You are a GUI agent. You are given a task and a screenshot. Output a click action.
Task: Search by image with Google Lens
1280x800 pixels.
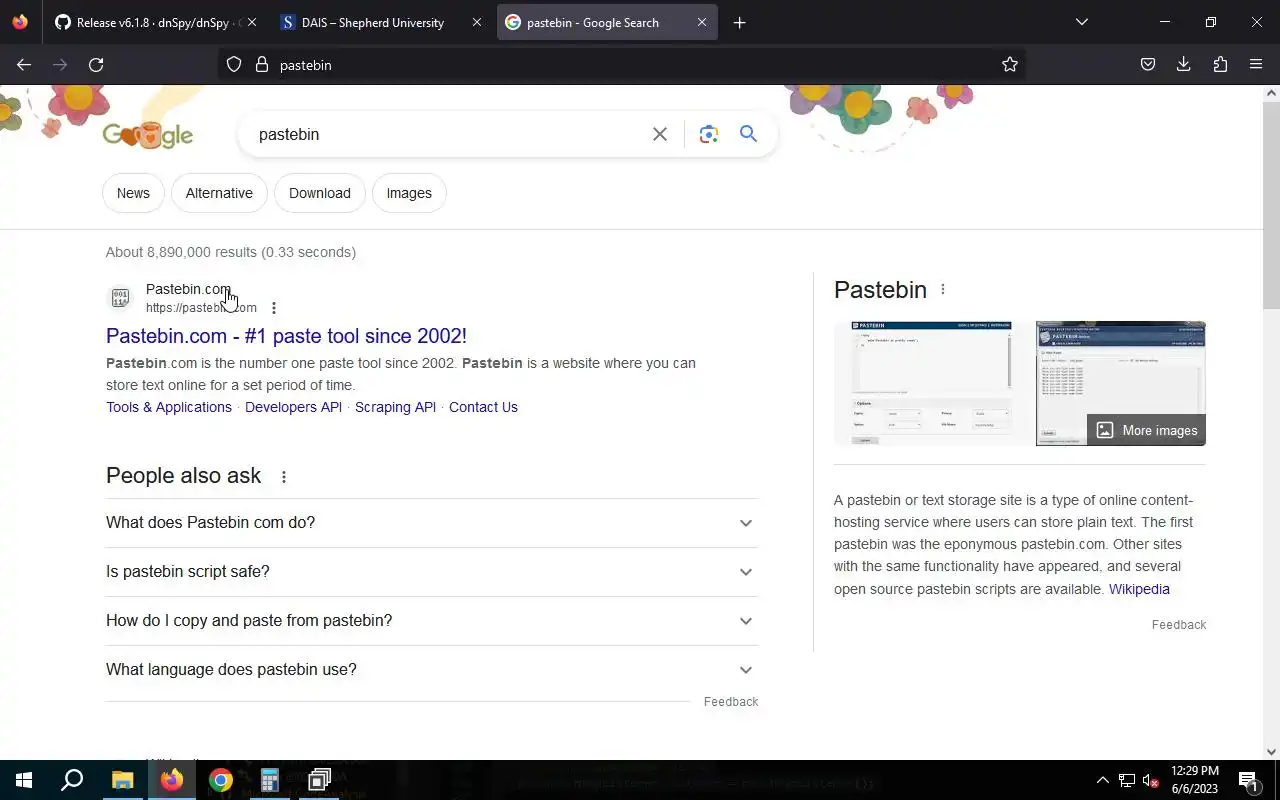tap(709, 134)
